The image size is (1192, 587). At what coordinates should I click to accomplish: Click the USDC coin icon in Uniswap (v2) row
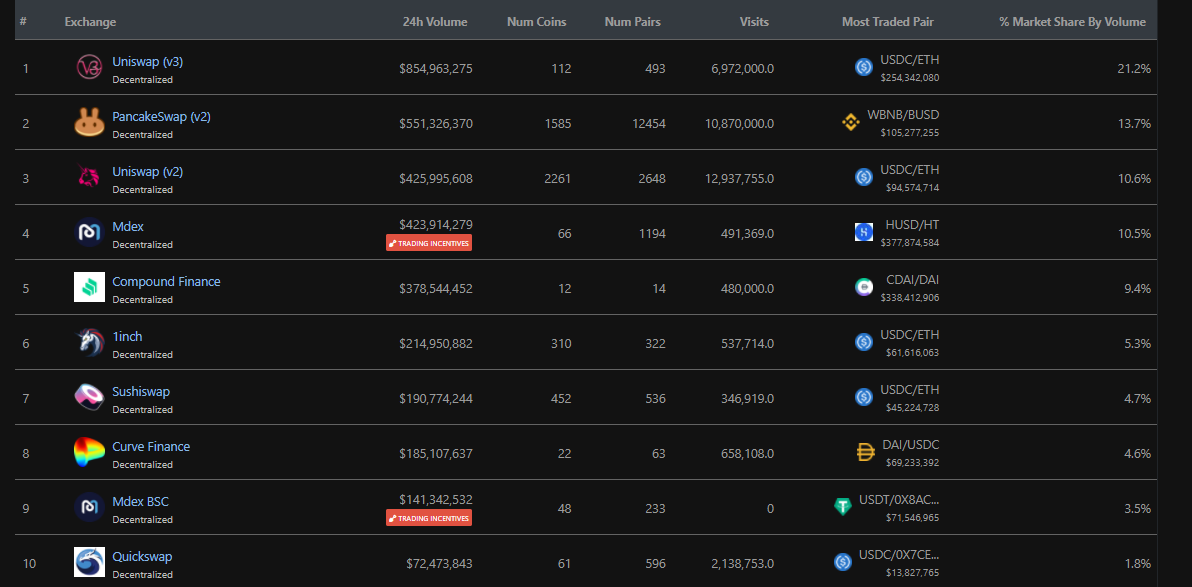864,177
